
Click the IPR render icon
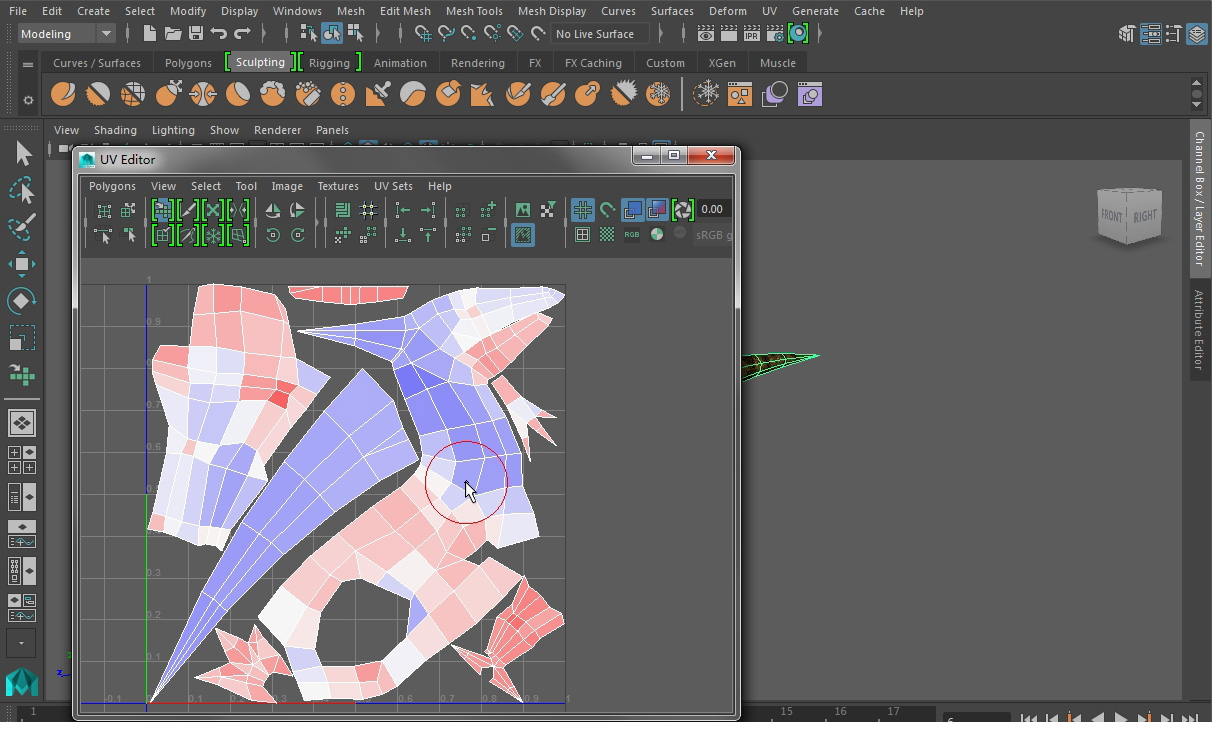pos(751,34)
